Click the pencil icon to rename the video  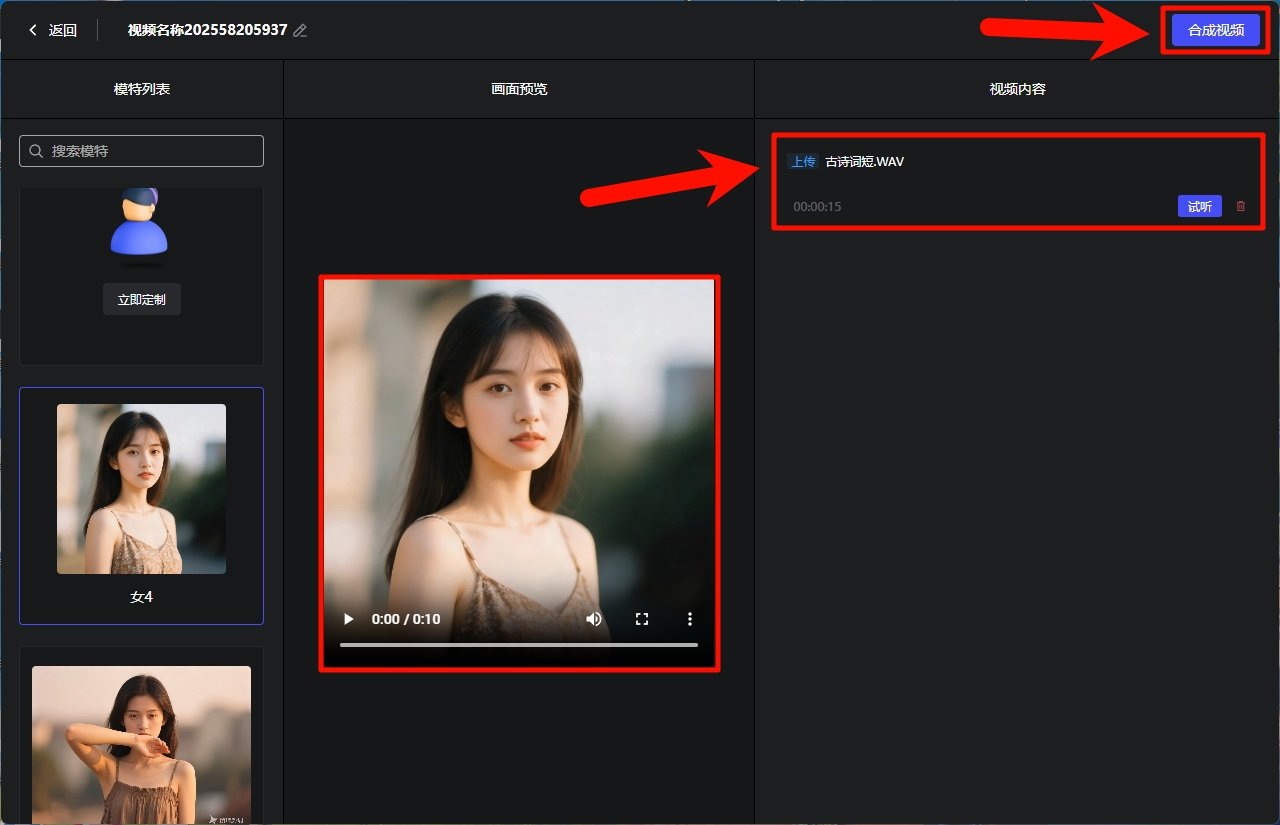[x=299, y=30]
